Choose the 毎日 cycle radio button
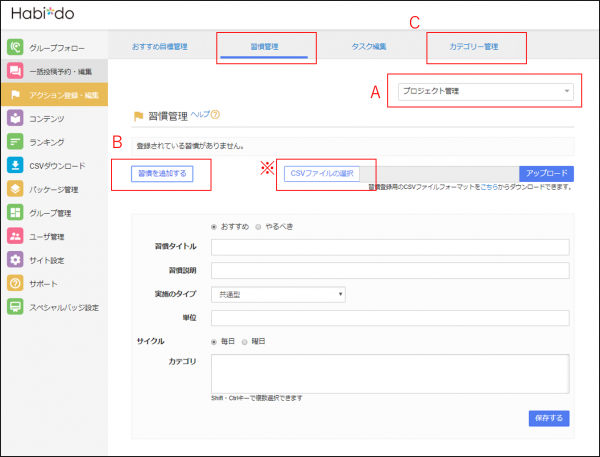Viewport: 600px width, 457px height. pyautogui.click(x=214, y=342)
